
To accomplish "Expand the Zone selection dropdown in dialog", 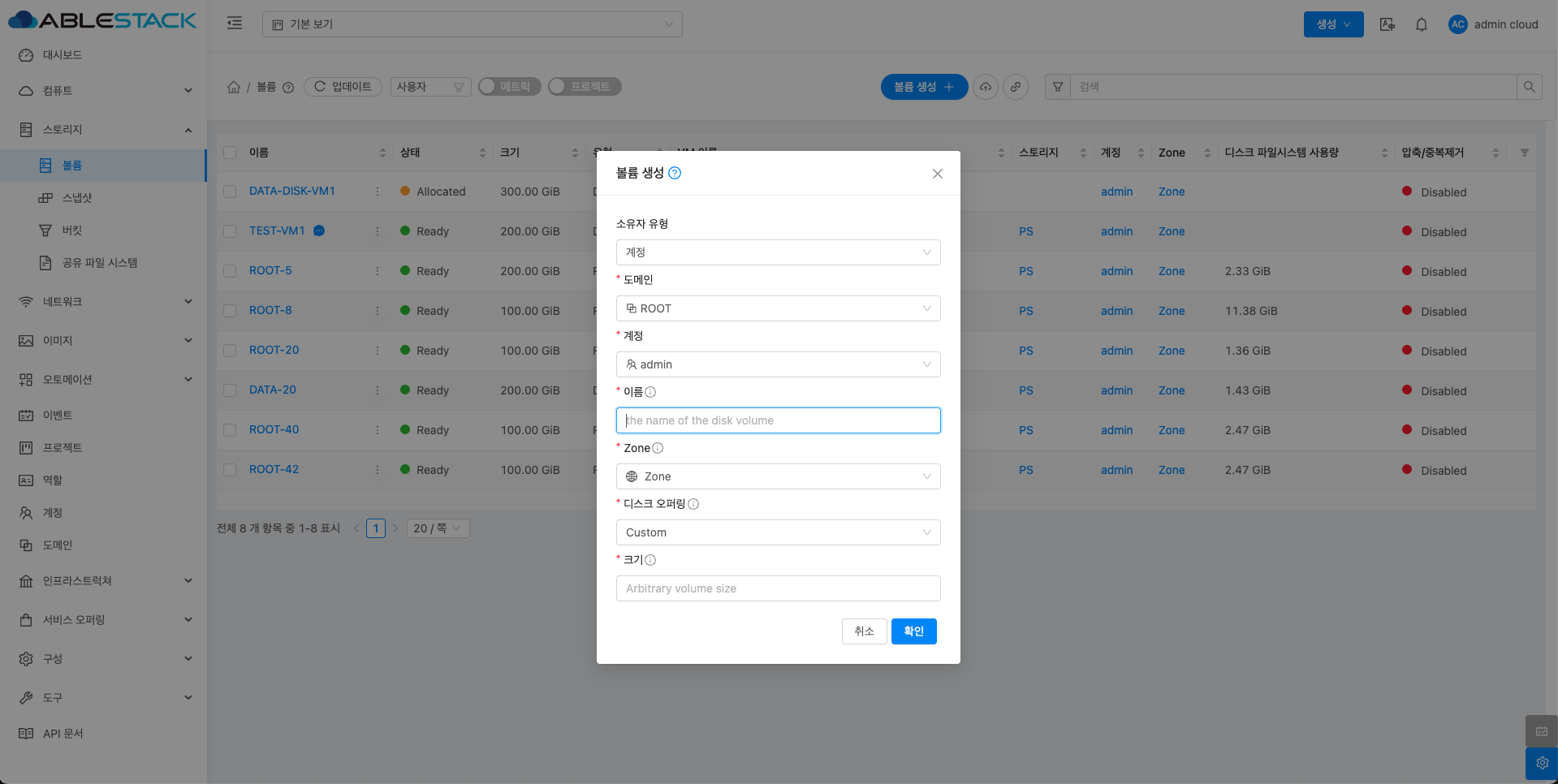I will point(778,476).
